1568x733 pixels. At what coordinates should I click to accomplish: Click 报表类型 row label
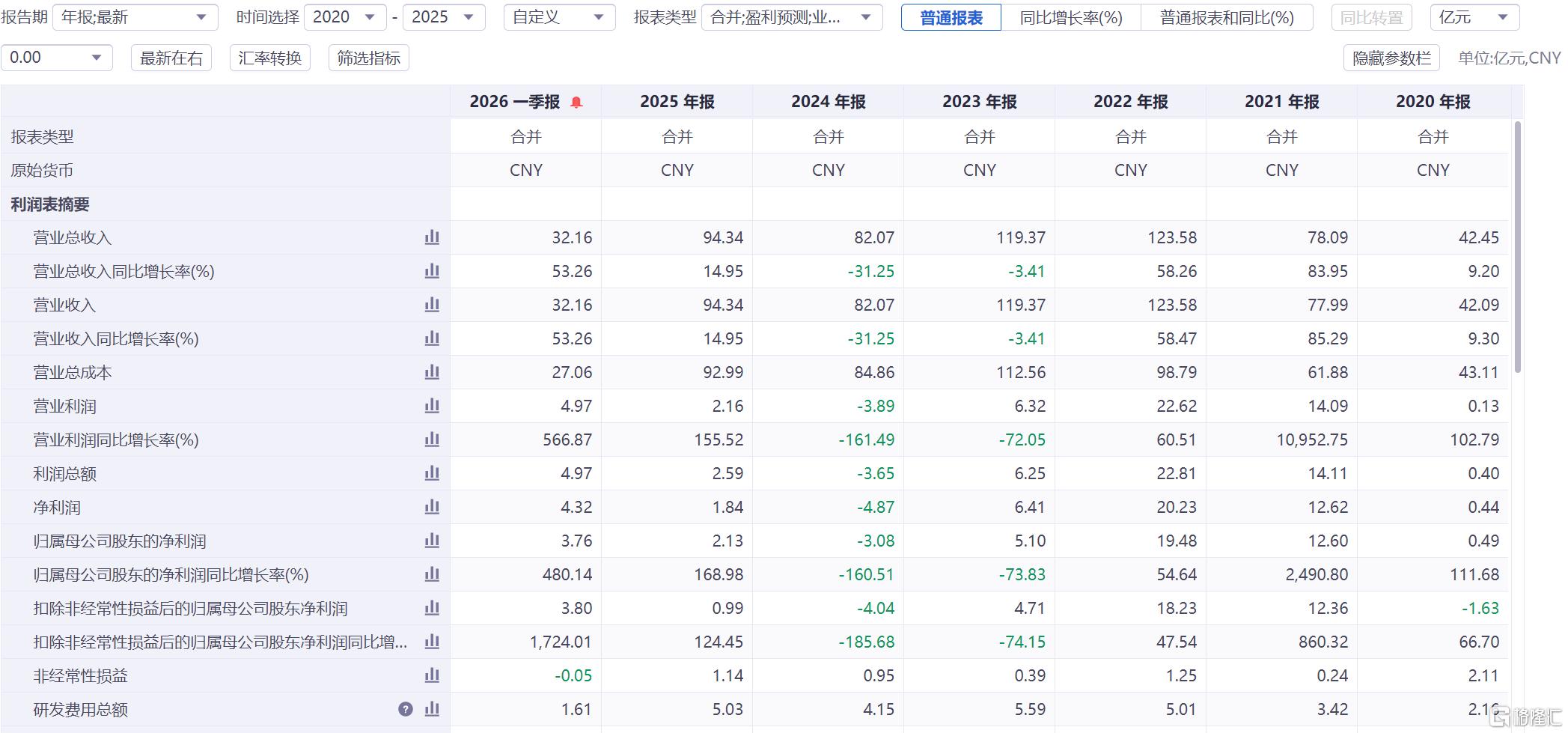(x=42, y=137)
